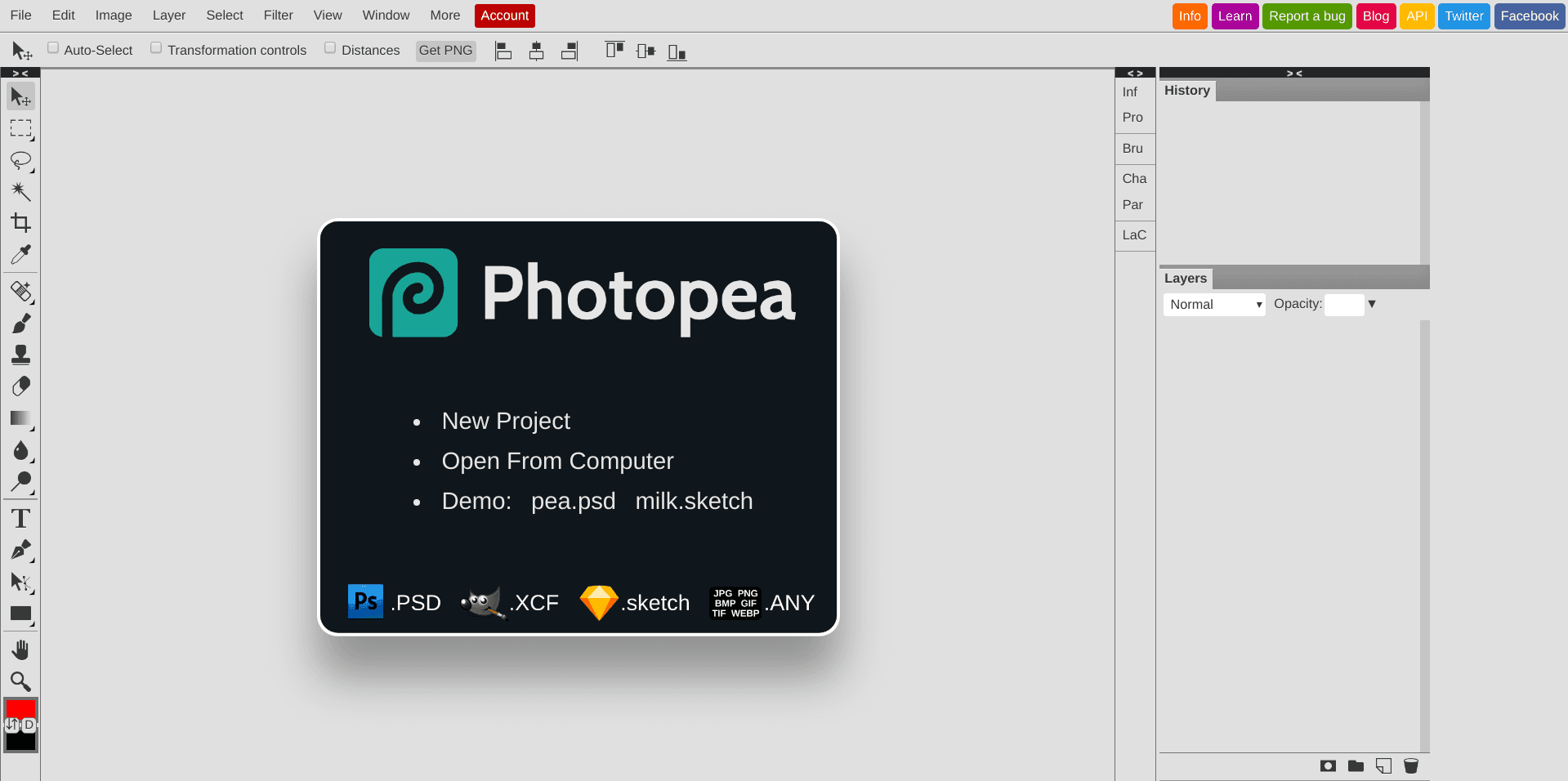Select the Magic Wand tool

pyautogui.click(x=20, y=192)
